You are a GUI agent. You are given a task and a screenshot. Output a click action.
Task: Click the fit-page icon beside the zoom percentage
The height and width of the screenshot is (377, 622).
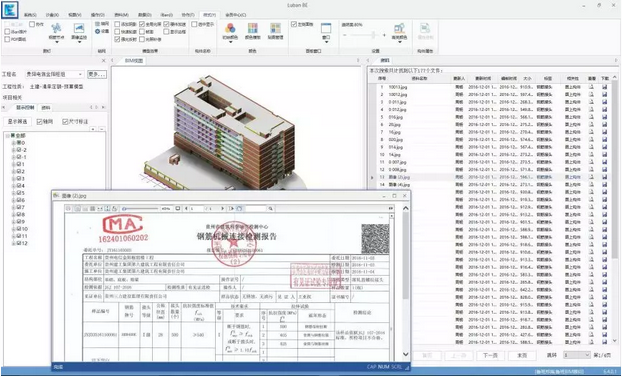tap(177, 208)
